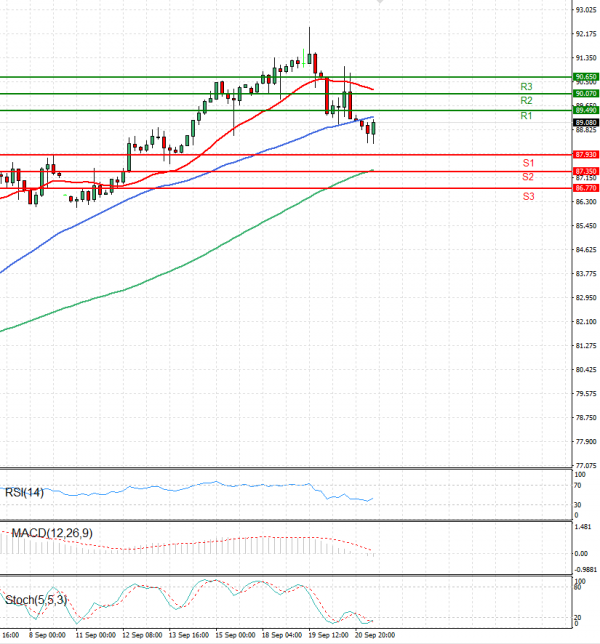Click the Stoch(5,5,3) indicator label
Screen dimensions: 600x644
click(x=36, y=600)
